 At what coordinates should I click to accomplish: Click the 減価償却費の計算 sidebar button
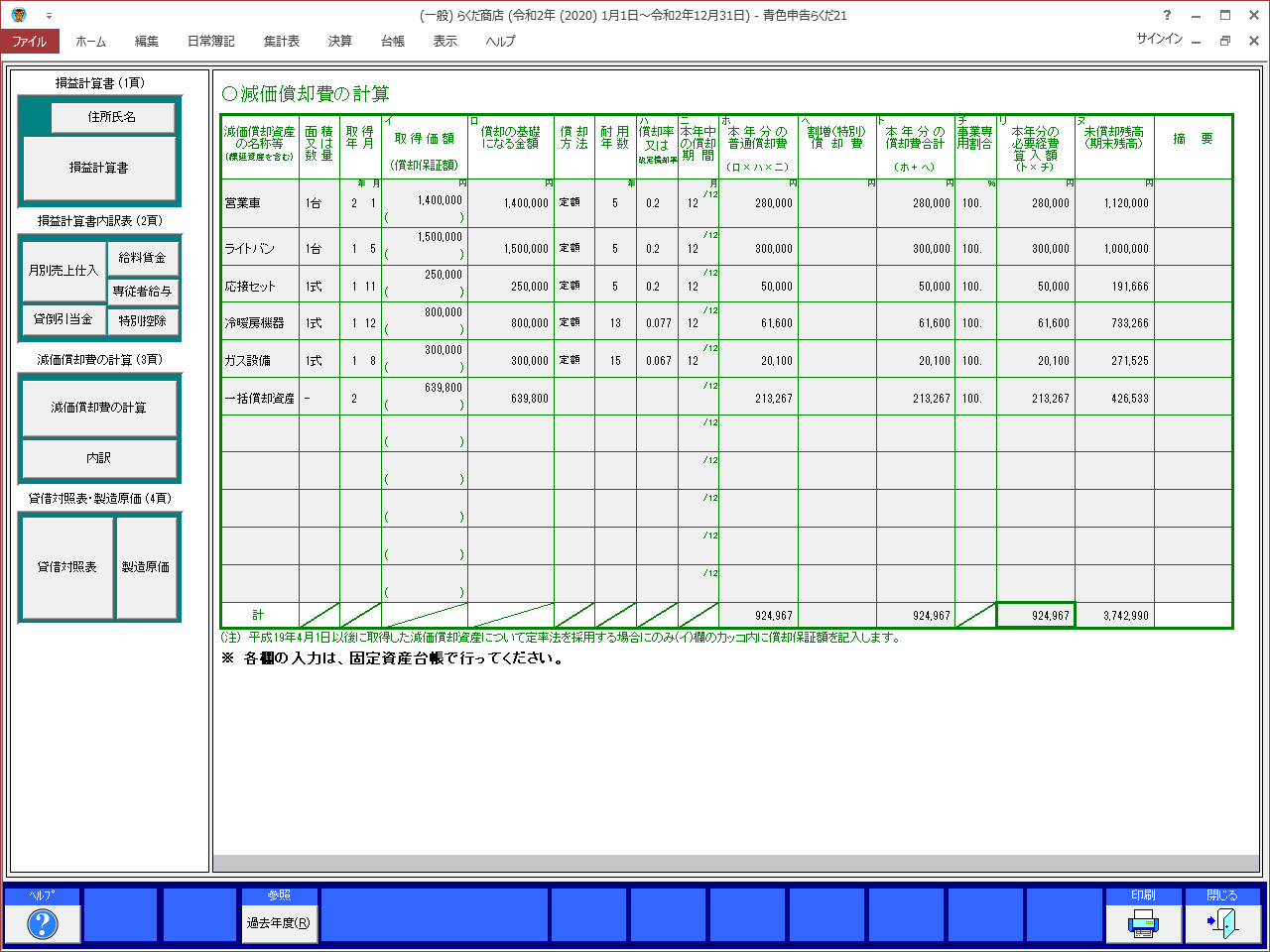[99, 408]
